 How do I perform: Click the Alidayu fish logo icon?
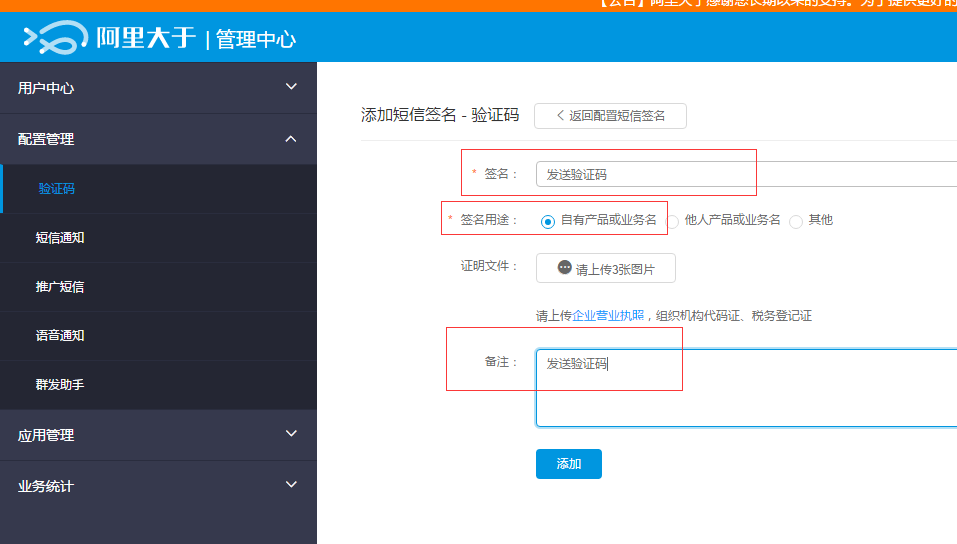pos(55,37)
